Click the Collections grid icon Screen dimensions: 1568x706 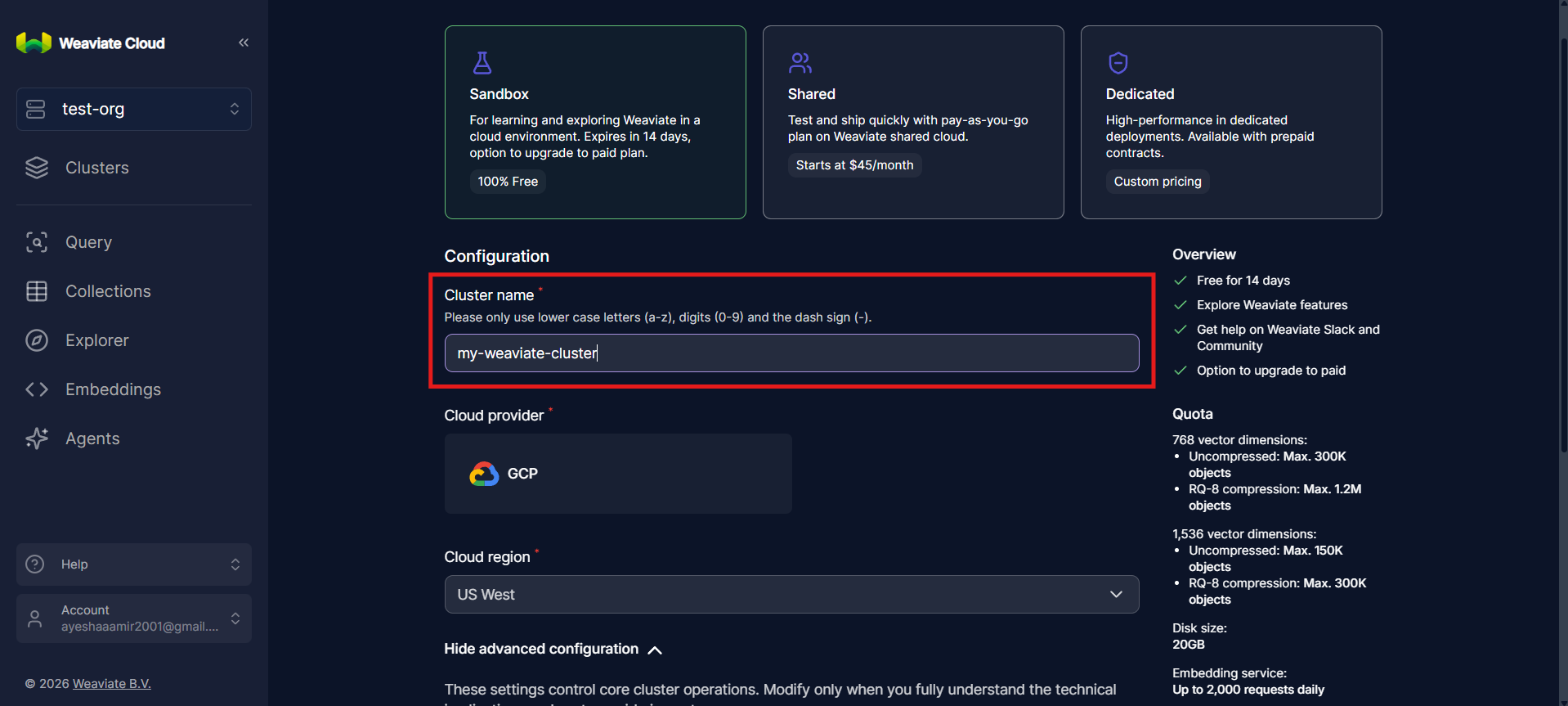coord(37,291)
